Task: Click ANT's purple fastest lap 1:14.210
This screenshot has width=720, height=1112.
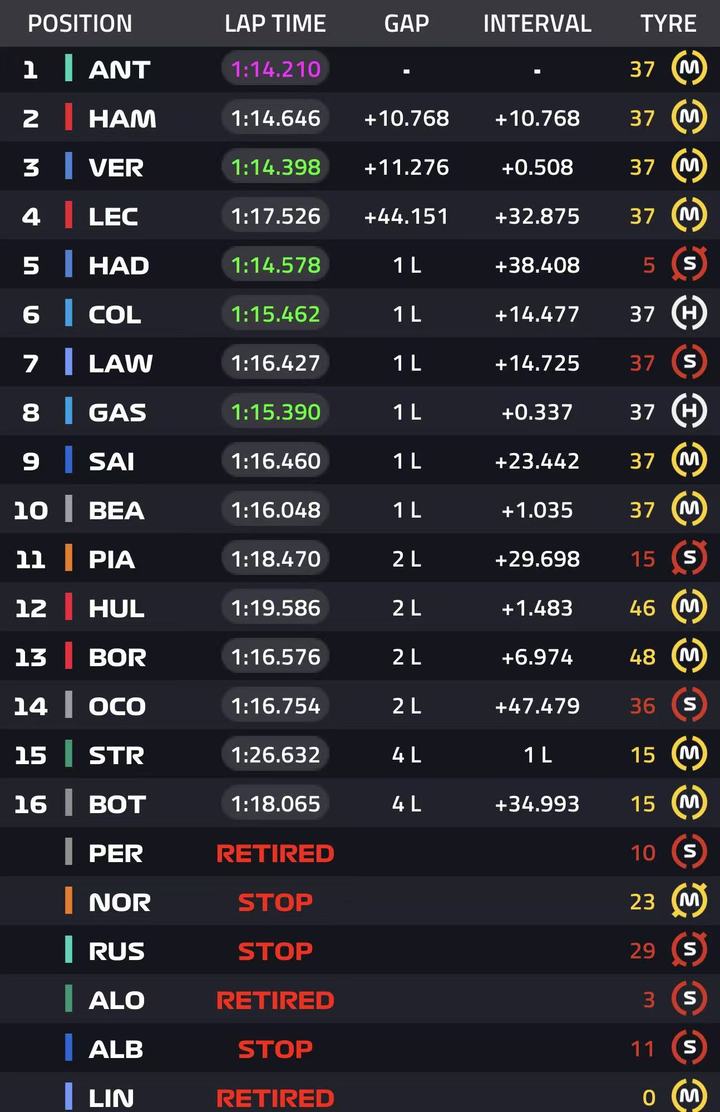Action: [275, 70]
